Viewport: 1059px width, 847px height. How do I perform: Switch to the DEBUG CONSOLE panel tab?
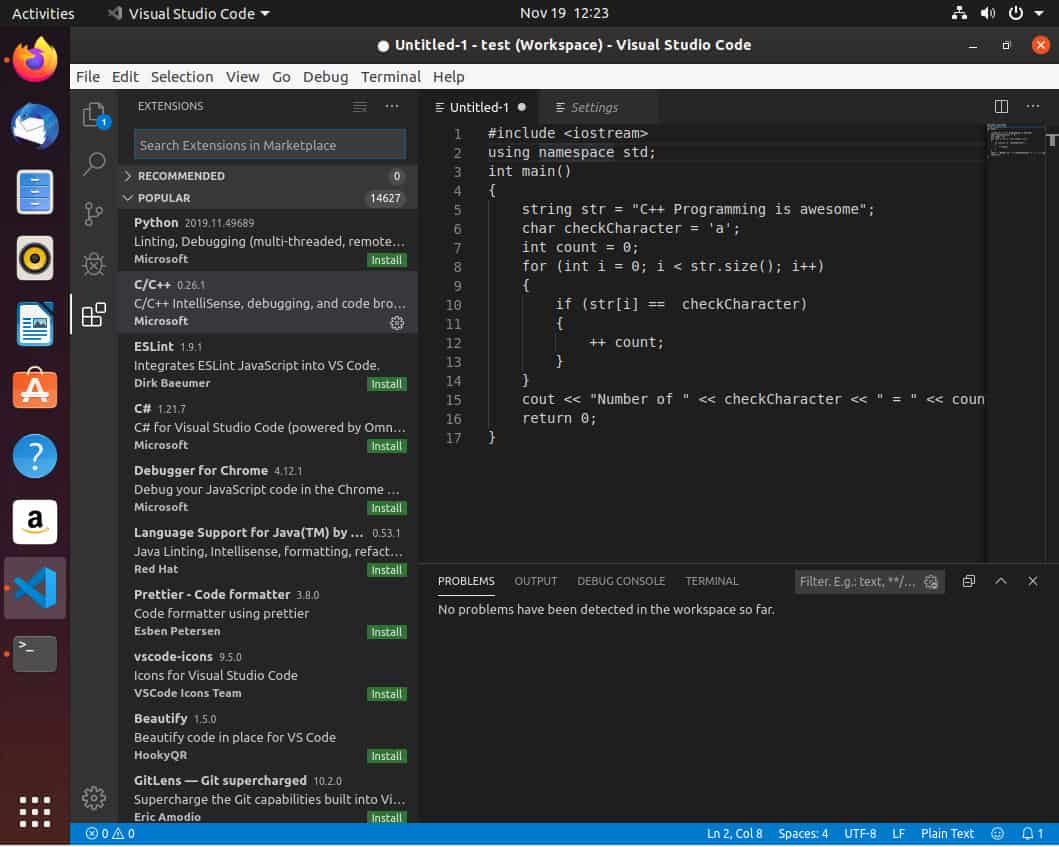pyautogui.click(x=621, y=581)
